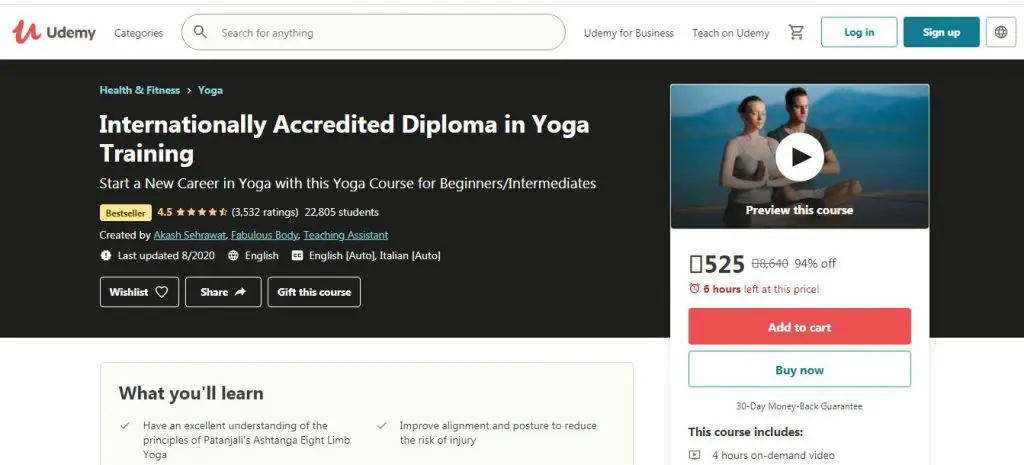
Task: Play the course preview video
Action: tap(799, 156)
